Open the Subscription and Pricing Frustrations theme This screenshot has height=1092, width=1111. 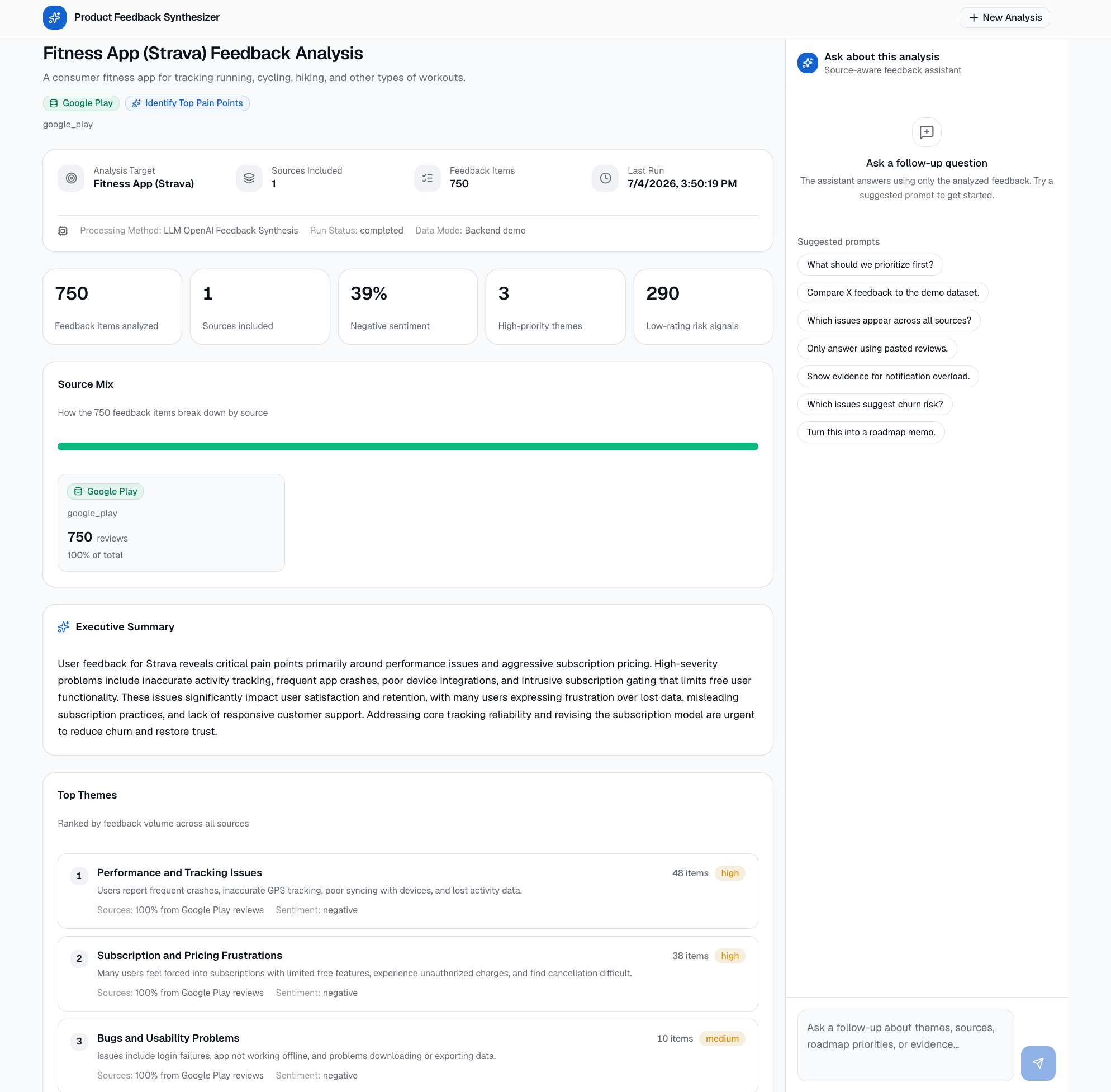pyautogui.click(x=408, y=974)
